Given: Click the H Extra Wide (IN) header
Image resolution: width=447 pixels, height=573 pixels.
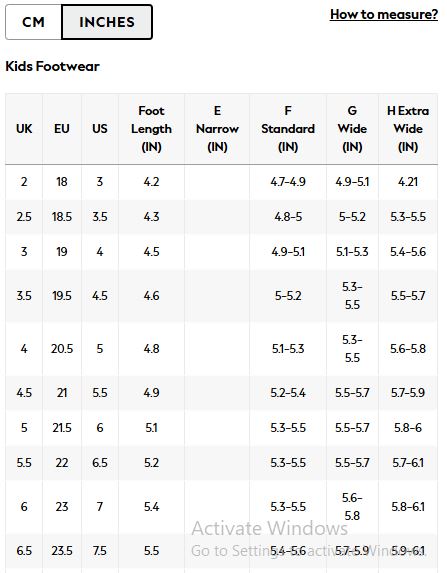Looking at the screenshot, I should tap(408, 129).
